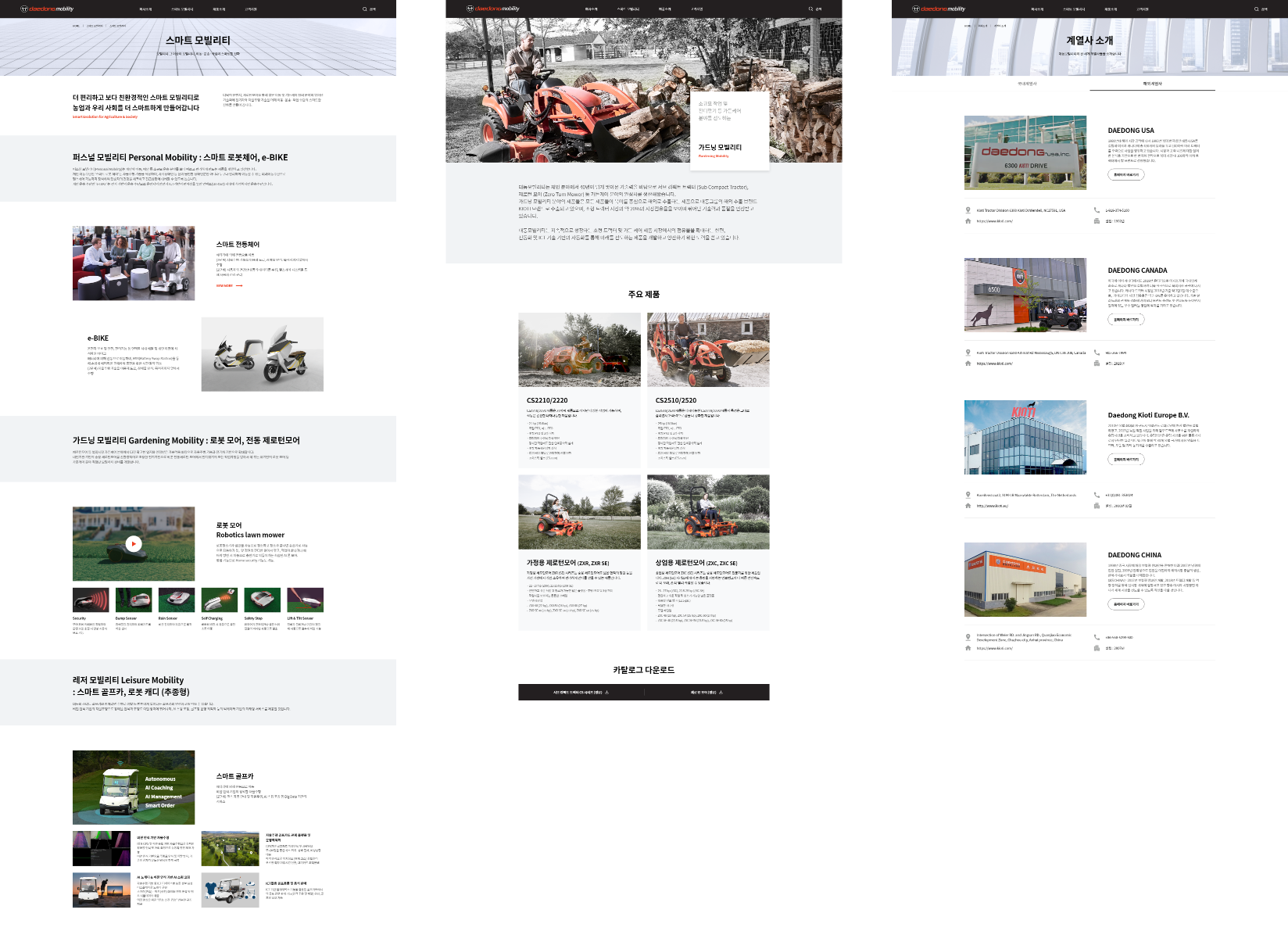Open the homepage button under DAEDONG USA

coord(1125,175)
